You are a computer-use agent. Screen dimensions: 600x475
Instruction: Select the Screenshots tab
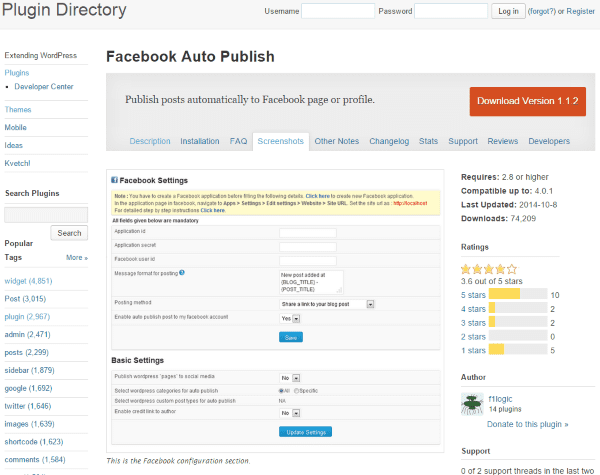coord(280,141)
